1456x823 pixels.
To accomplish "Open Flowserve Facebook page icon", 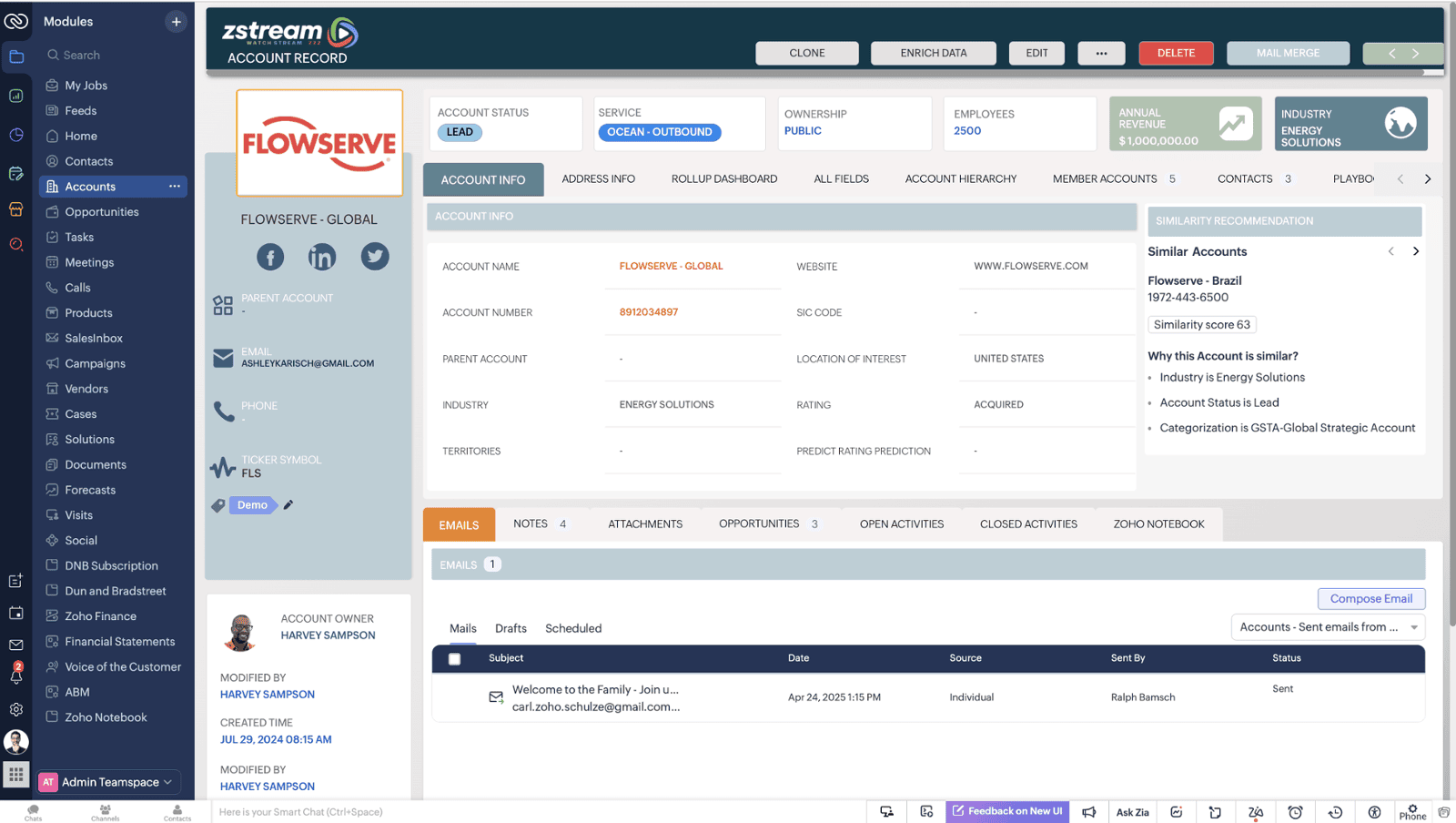I will click(x=270, y=257).
